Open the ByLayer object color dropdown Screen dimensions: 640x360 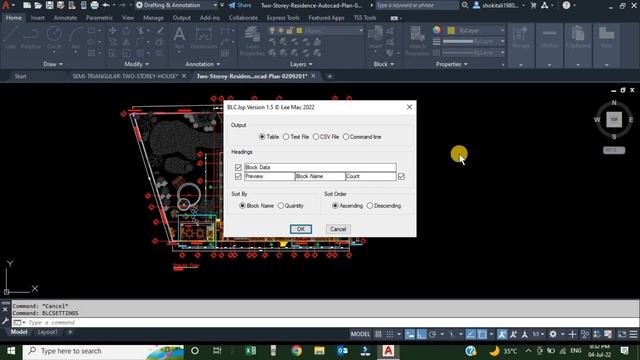click(x=502, y=31)
